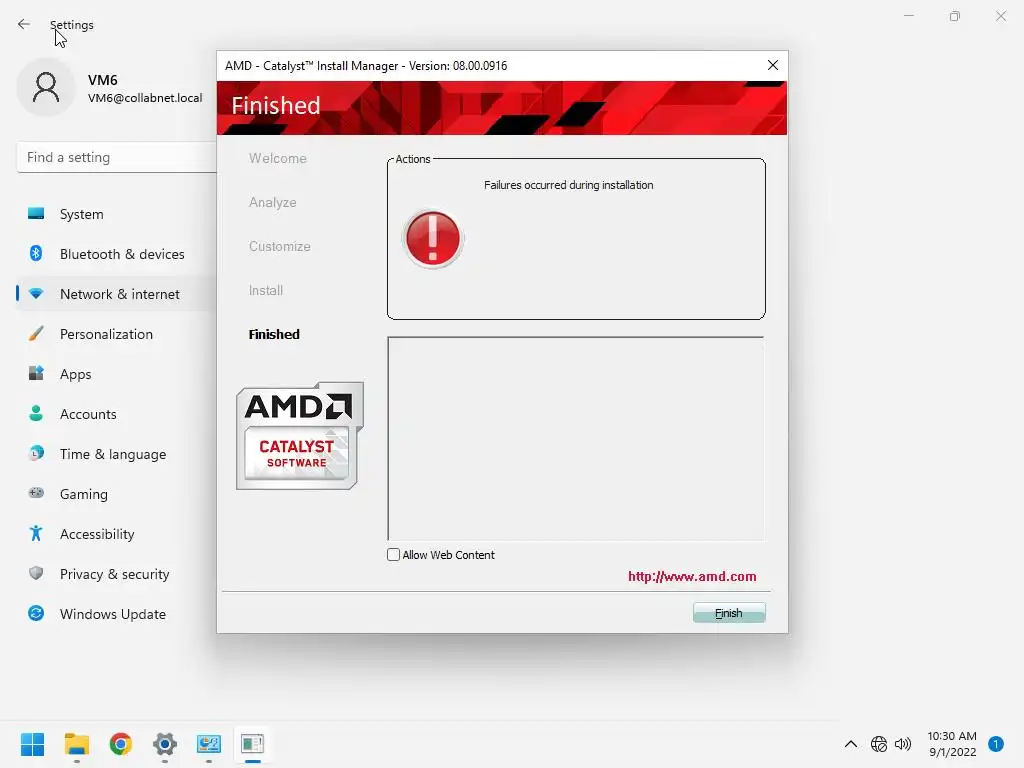Click the Finish button in the AMD installer
1024x768 pixels.
coord(729,613)
